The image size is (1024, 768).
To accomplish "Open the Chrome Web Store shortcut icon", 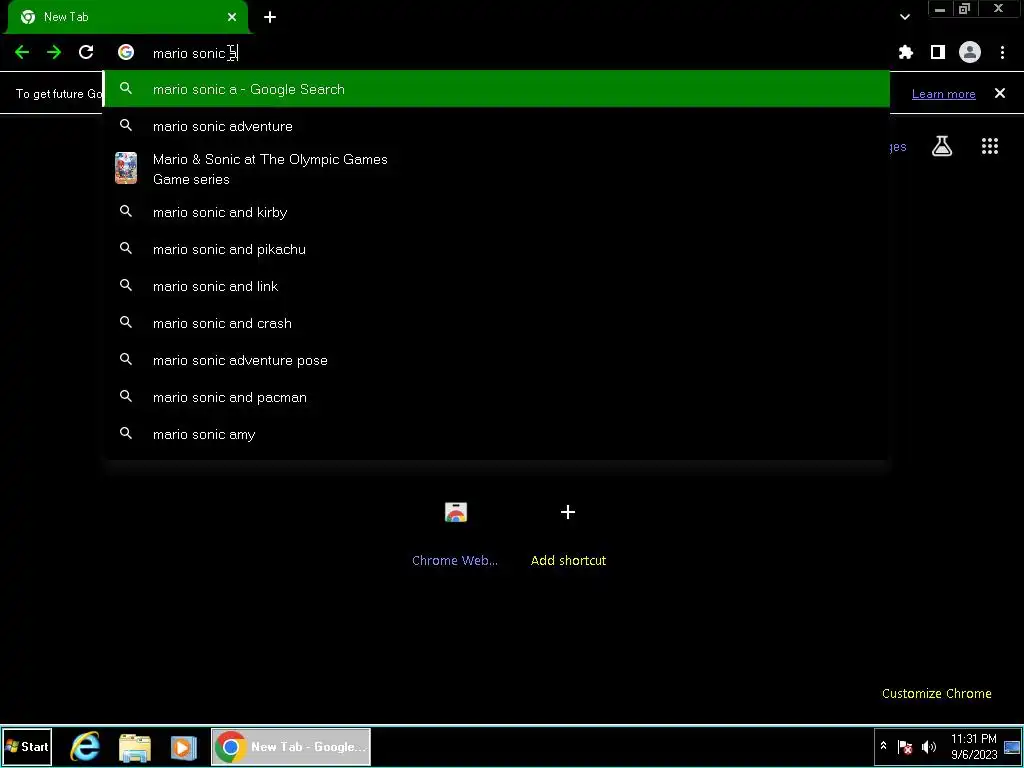I will click(x=455, y=512).
